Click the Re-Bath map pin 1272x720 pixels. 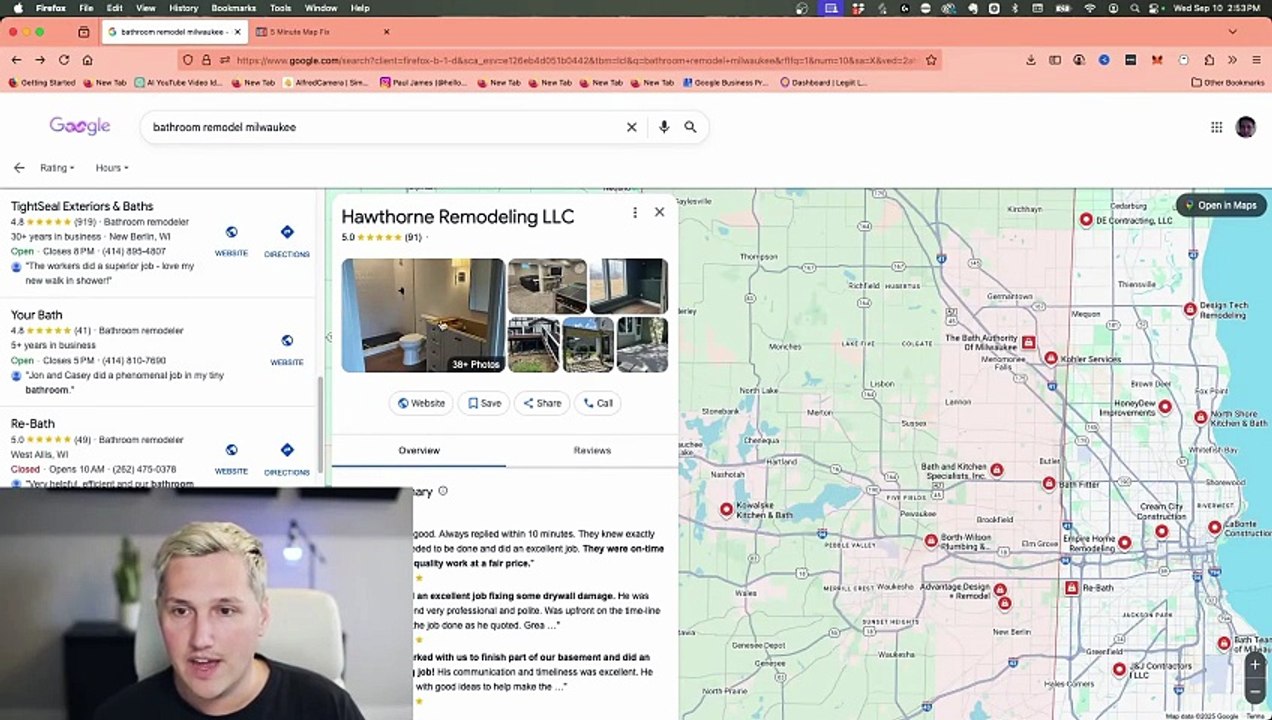(1072, 588)
